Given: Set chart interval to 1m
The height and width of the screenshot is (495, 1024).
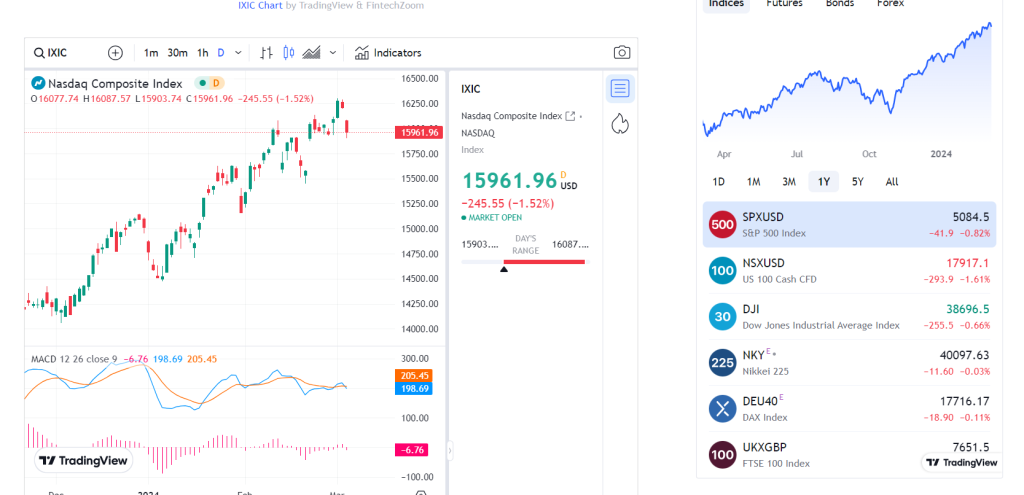Looking at the screenshot, I should (151, 53).
